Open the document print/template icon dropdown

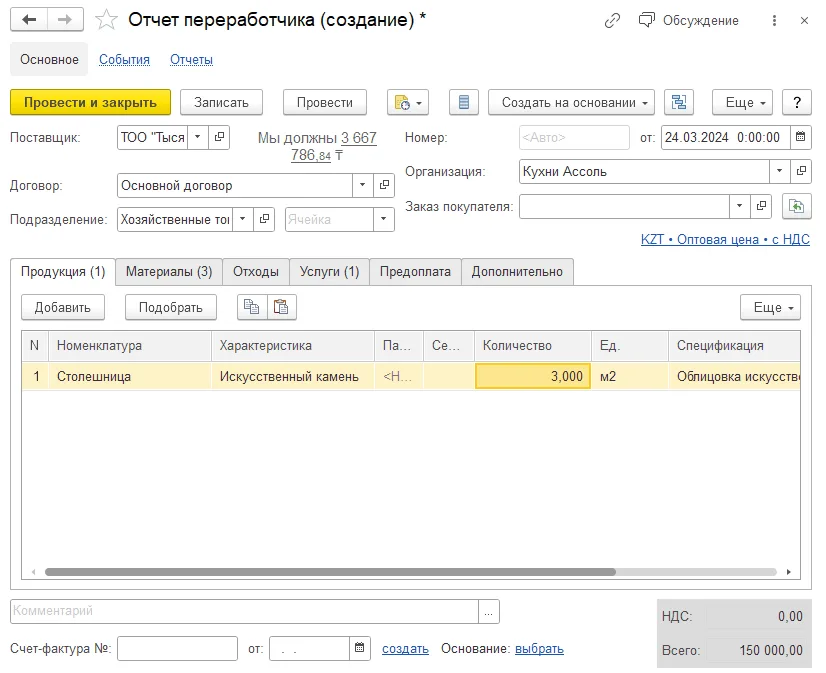tap(408, 102)
